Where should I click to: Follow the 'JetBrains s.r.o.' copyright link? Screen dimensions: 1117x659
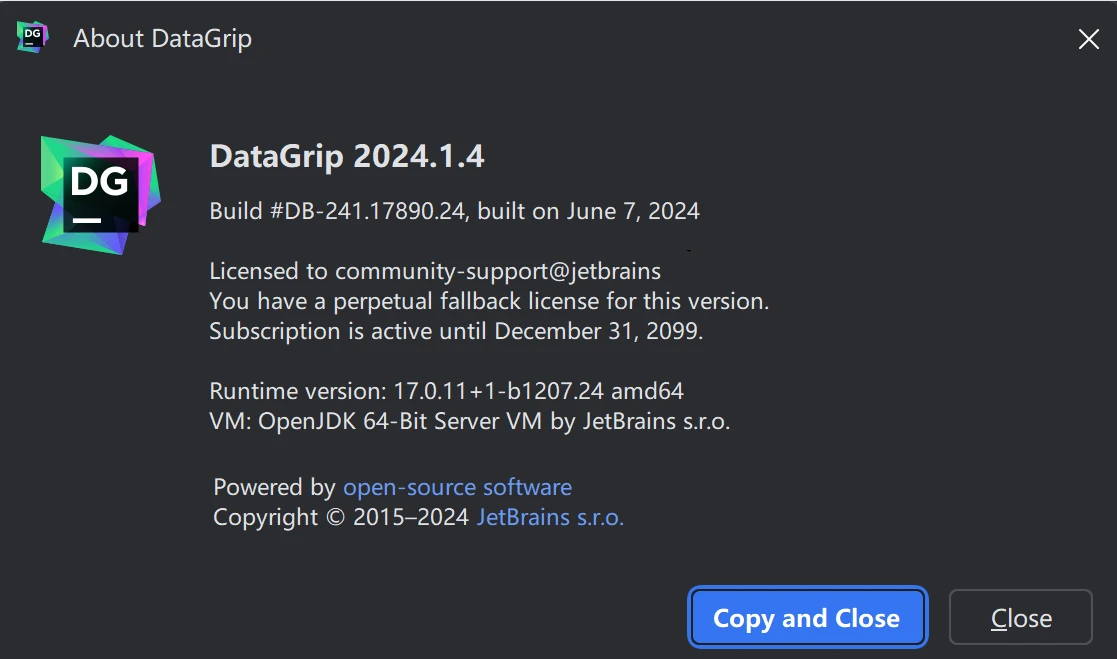(x=550, y=518)
